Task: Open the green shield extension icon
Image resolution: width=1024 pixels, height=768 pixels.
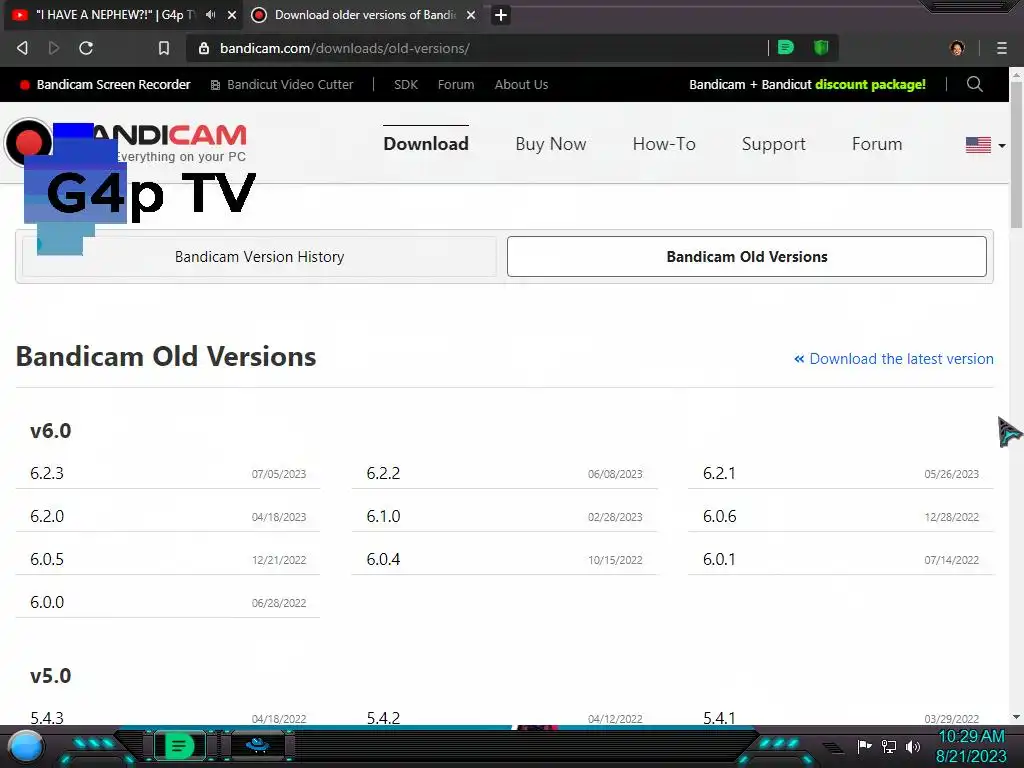Action: point(821,48)
